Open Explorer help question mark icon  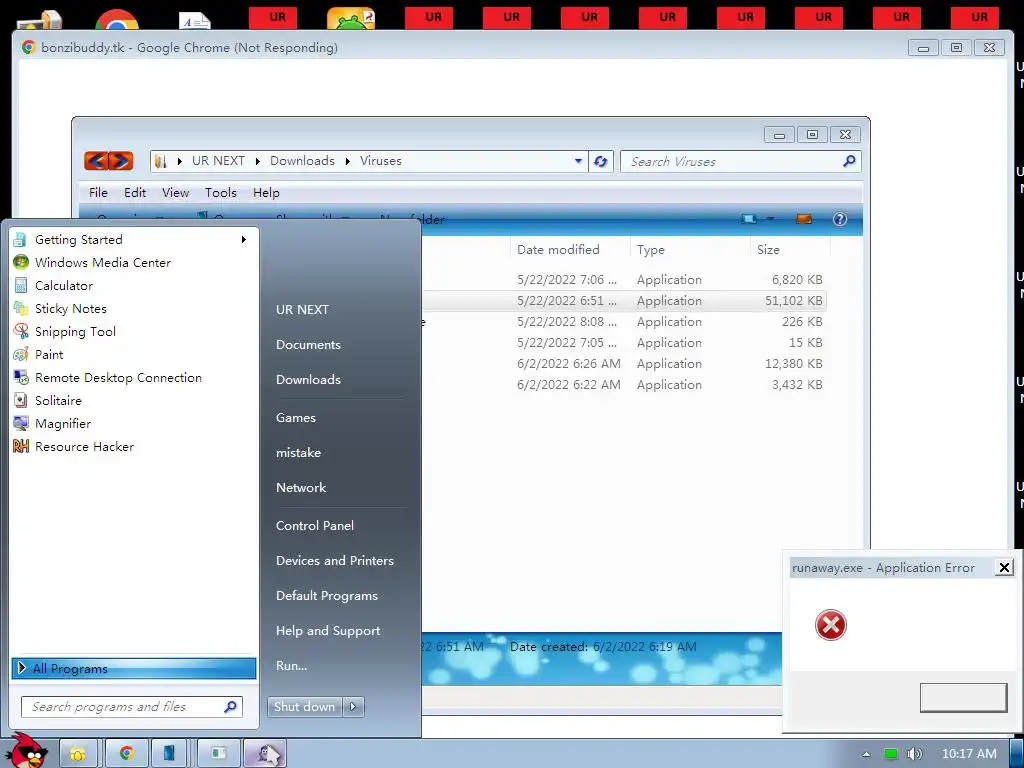coord(840,219)
